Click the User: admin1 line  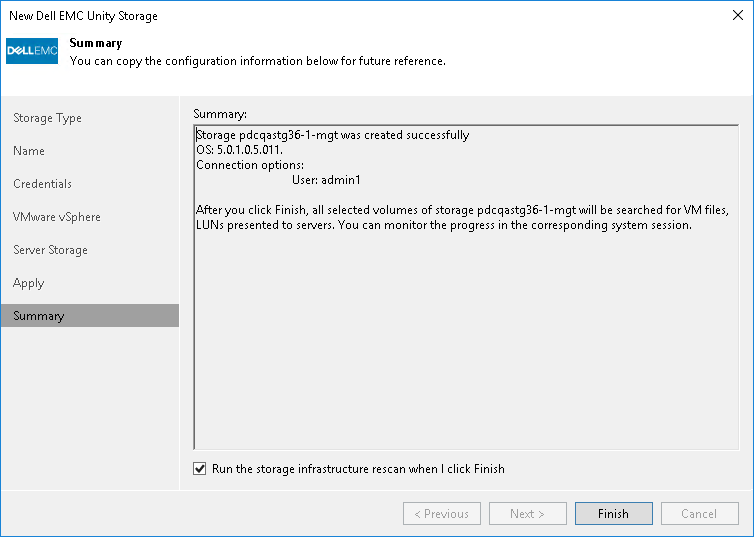click(325, 180)
